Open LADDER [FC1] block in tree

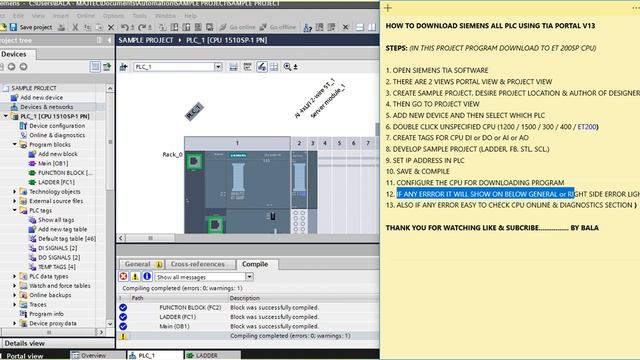(56, 182)
